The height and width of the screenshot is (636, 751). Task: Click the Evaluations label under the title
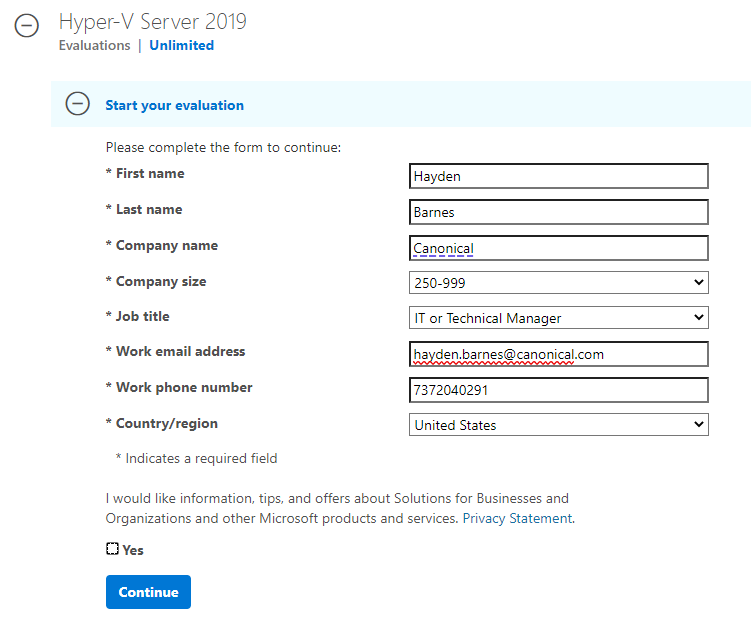pos(94,45)
